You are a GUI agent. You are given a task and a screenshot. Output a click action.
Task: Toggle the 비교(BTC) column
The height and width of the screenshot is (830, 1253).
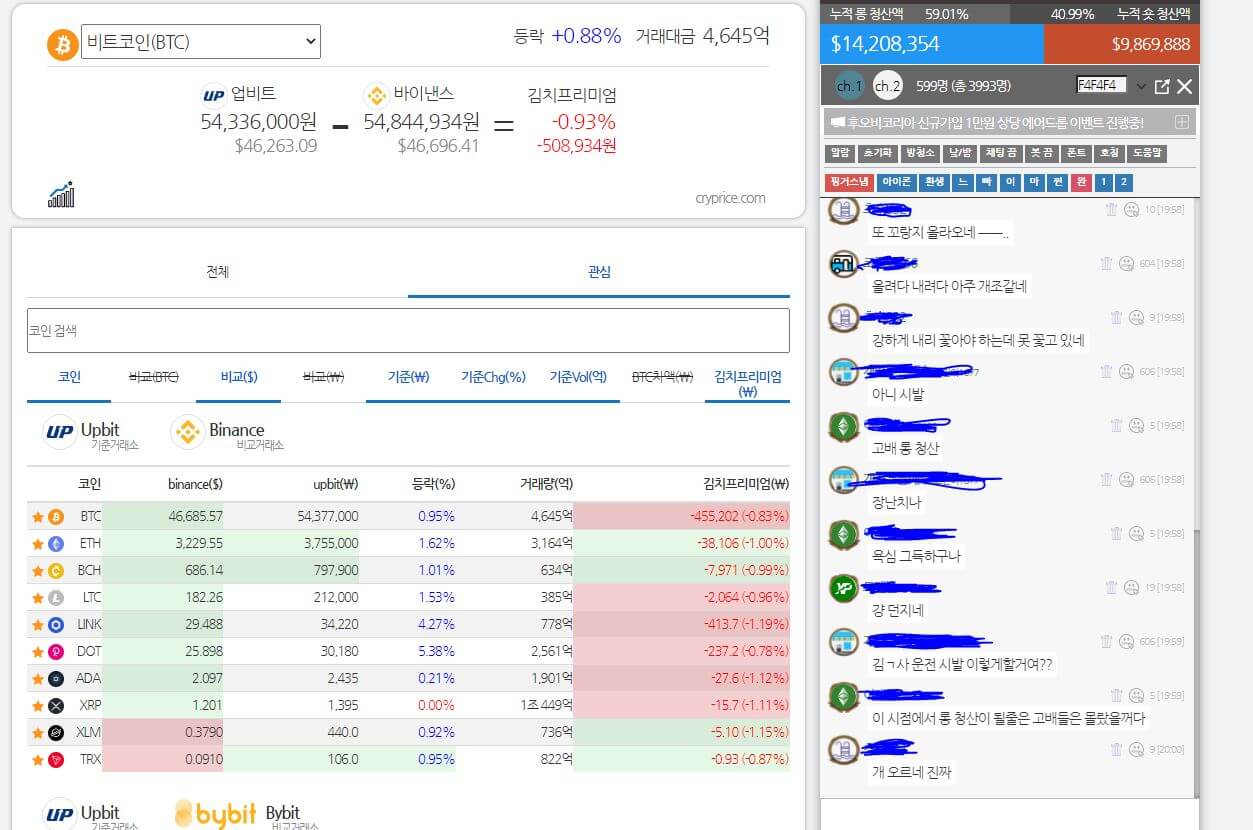point(153,378)
